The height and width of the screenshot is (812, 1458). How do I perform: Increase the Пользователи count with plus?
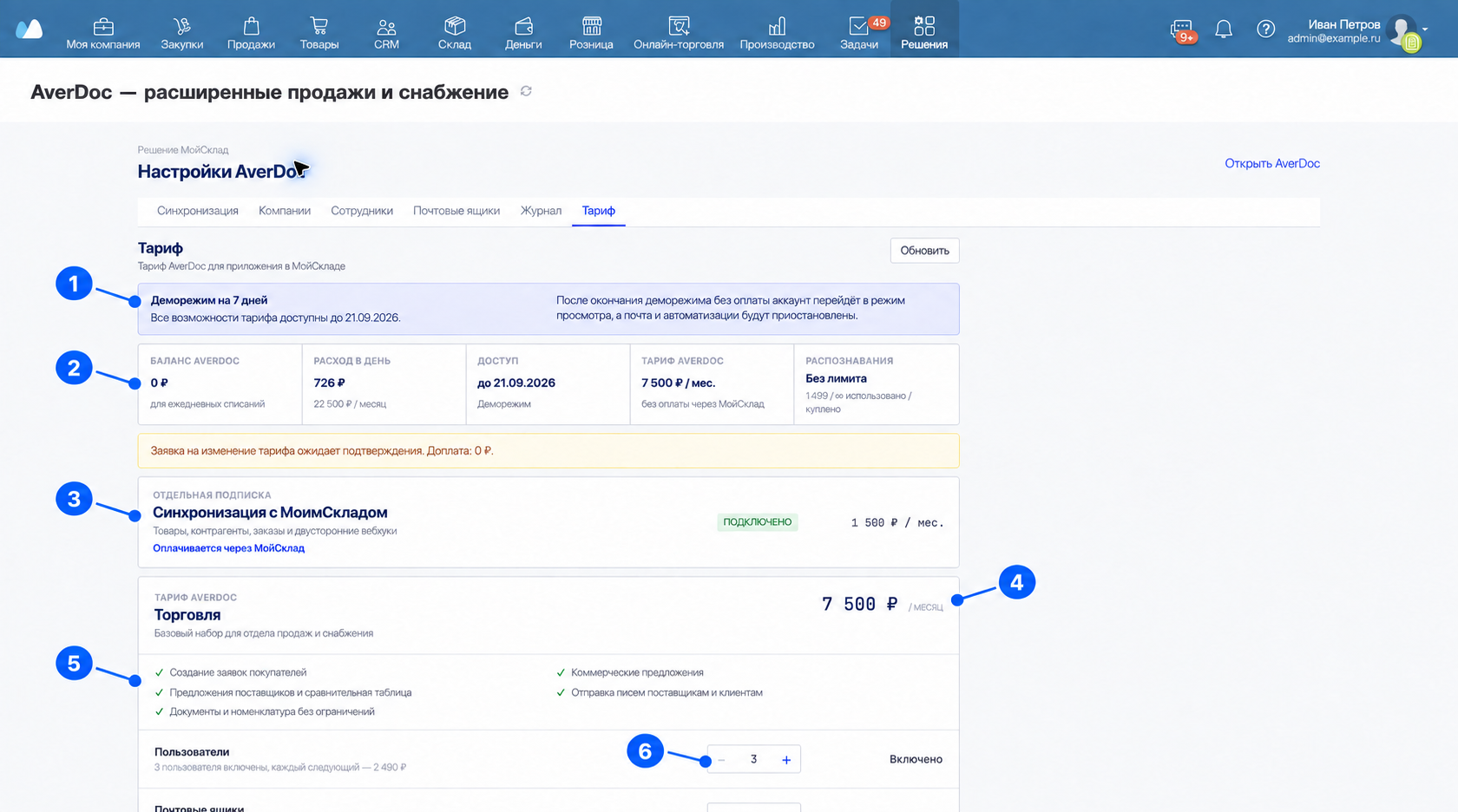[x=786, y=760]
